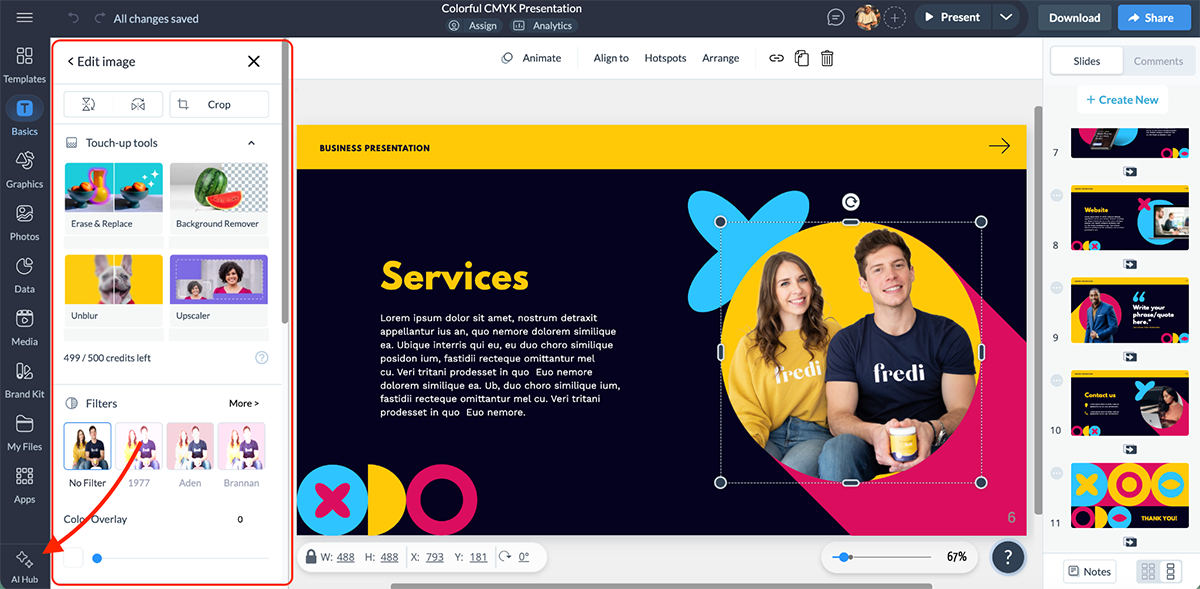Select slide 10 thumbnail in the panel
This screenshot has width=1200, height=589.
[x=1129, y=403]
